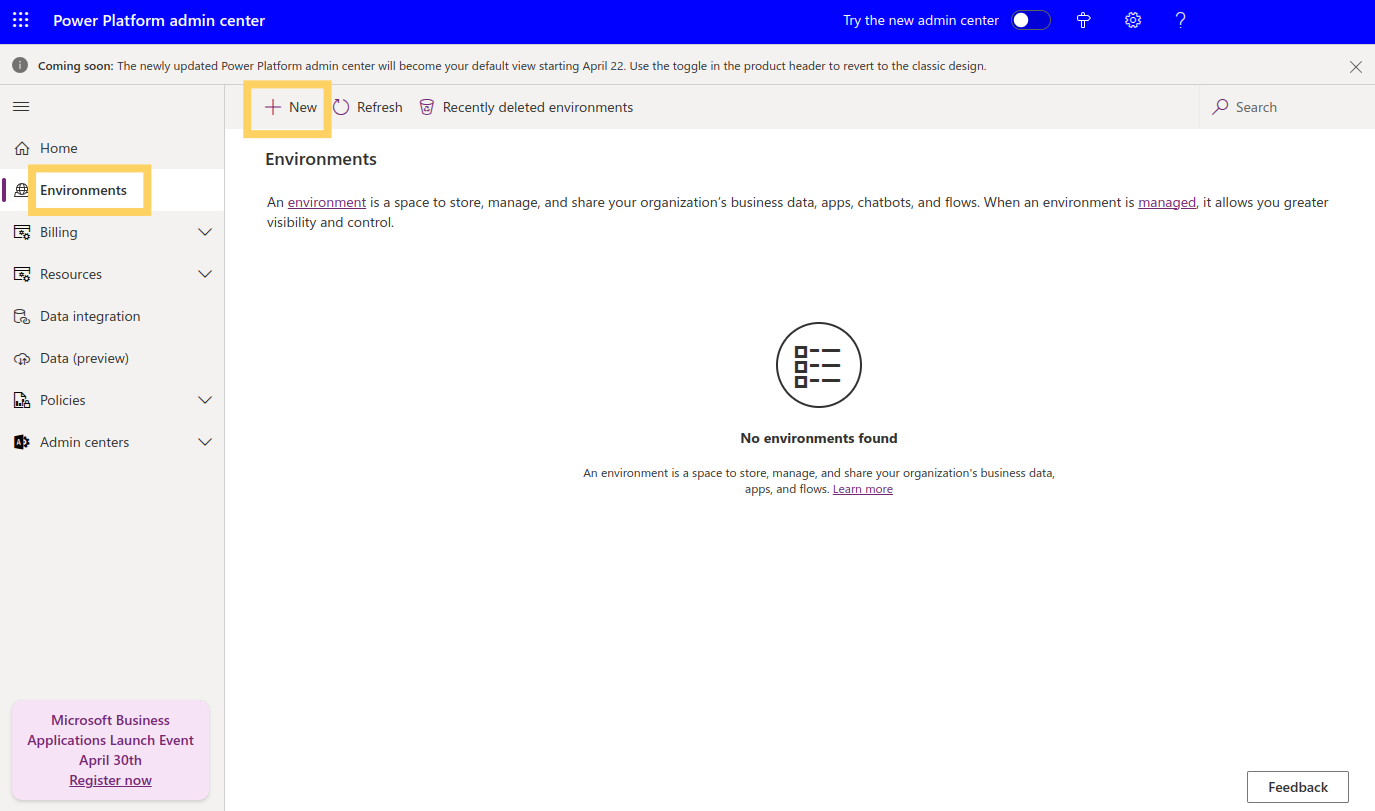
Task: Toggle Try the new admin center switch
Action: click(x=1030, y=20)
